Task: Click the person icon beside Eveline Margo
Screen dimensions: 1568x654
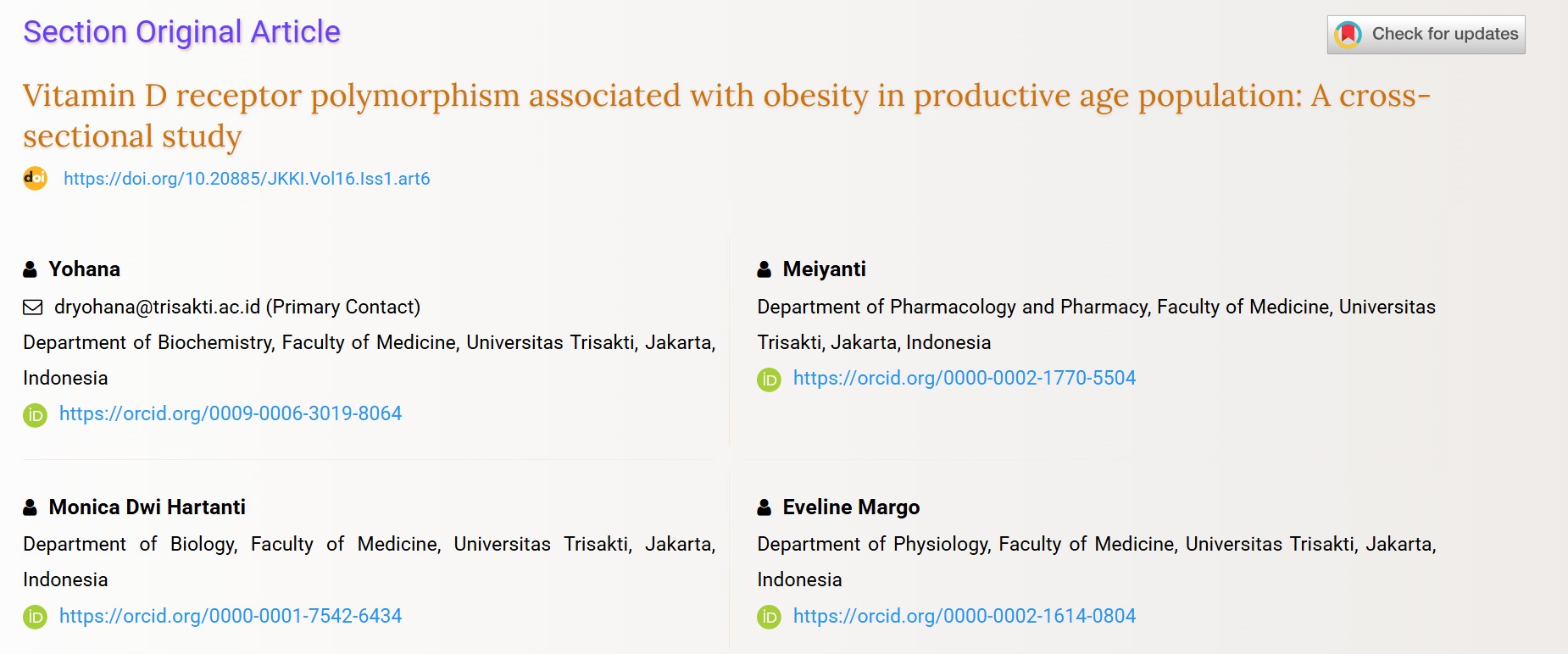Action: pos(765,507)
